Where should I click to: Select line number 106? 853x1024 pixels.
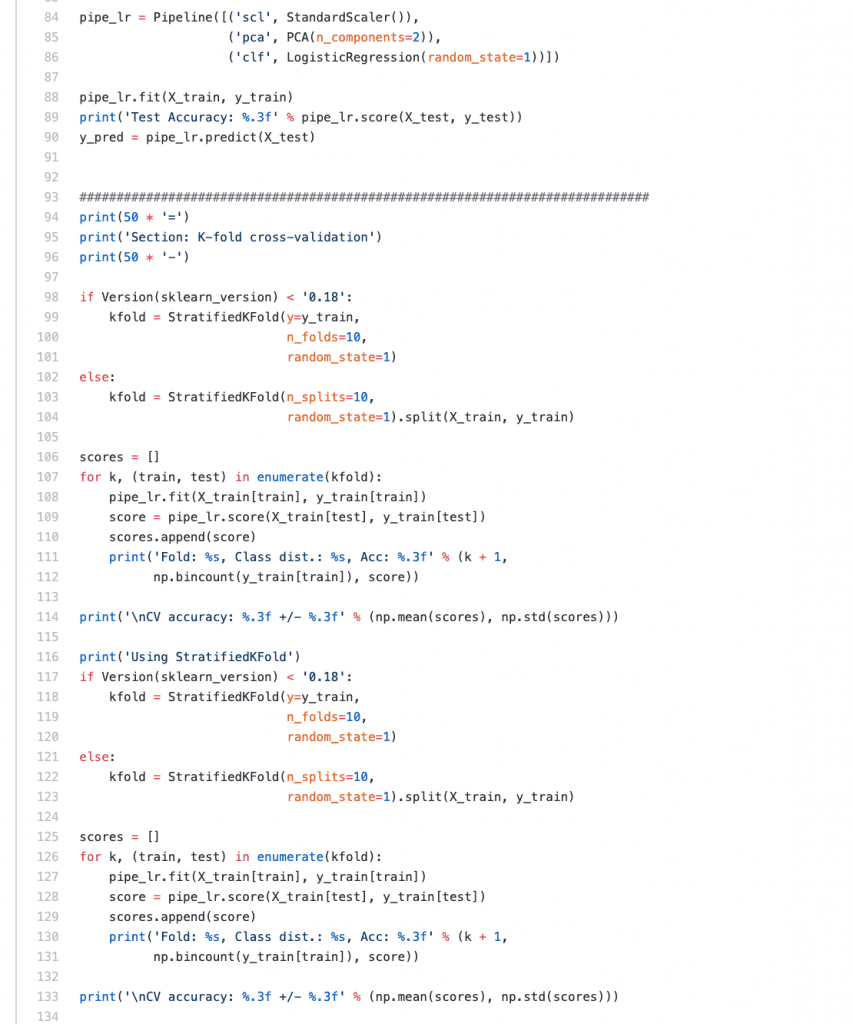48,457
